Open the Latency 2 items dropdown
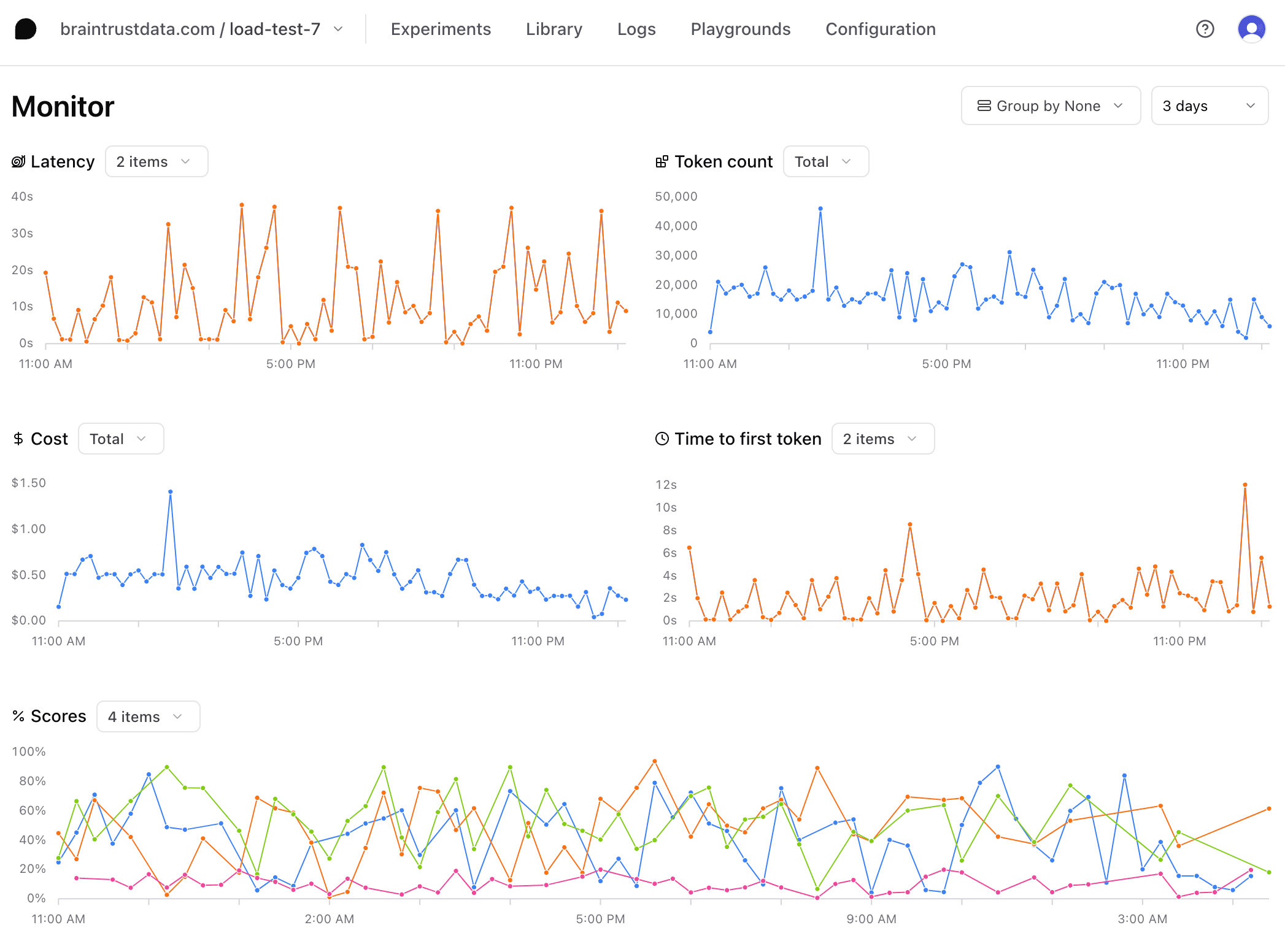 (156, 161)
